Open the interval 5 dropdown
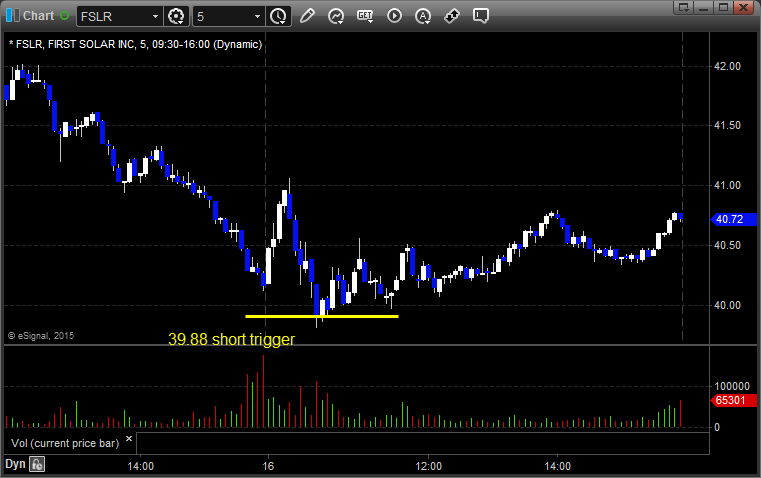Screen dimensions: 761x478 [x=257, y=16]
